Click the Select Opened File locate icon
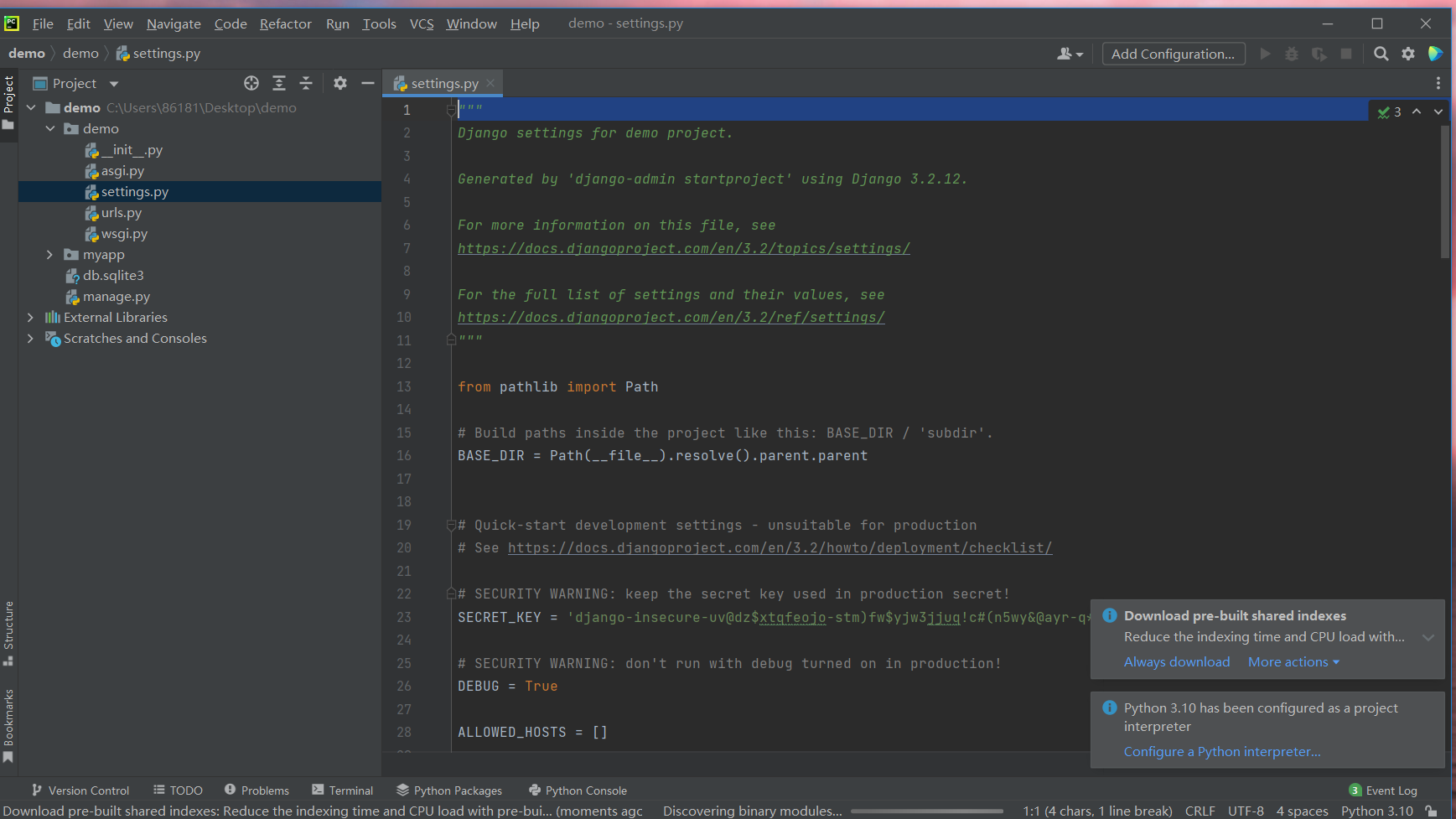This screenshot has width=1456, height=819. coord(251,83)
